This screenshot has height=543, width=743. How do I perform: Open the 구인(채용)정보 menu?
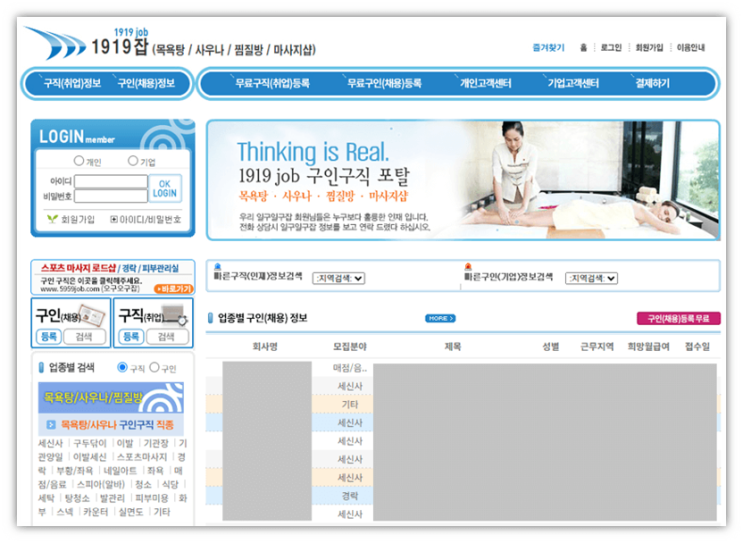pyautogui.click(x=146, y=83)
